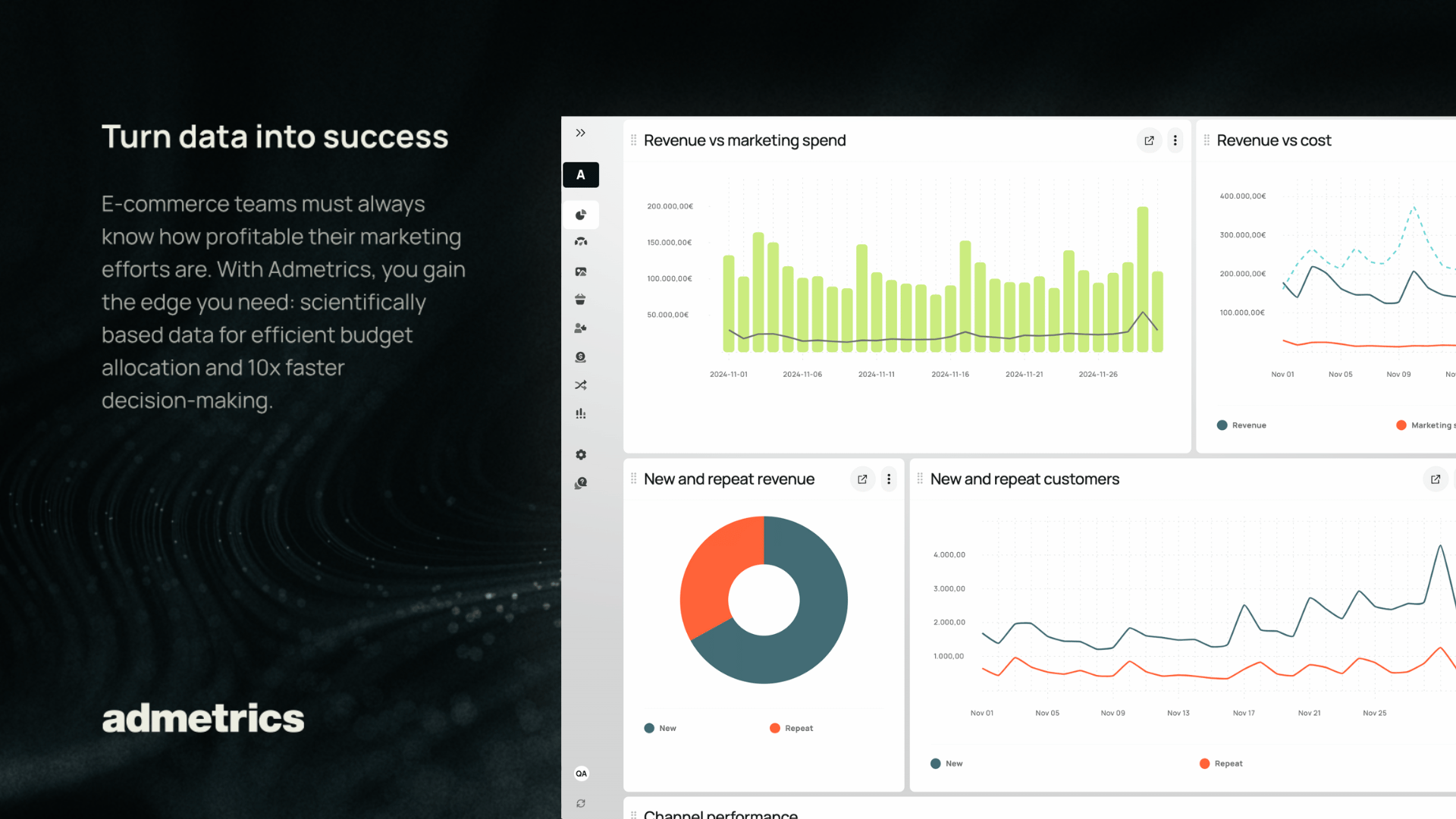
Task: Select the settings gear icon in sidebar
Action: click(x=580, y=455)
